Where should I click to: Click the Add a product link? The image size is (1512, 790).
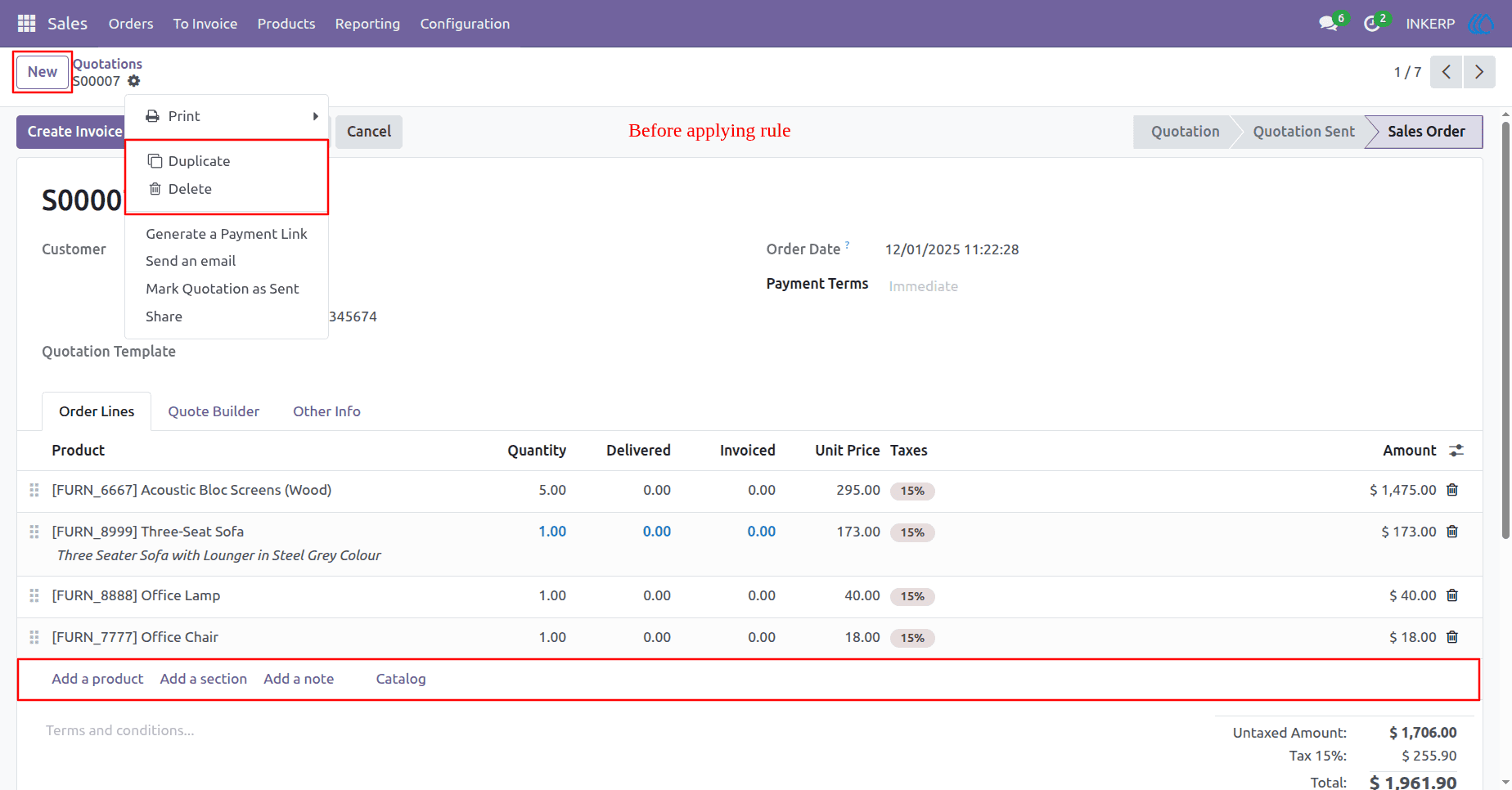tap(97, 679)
